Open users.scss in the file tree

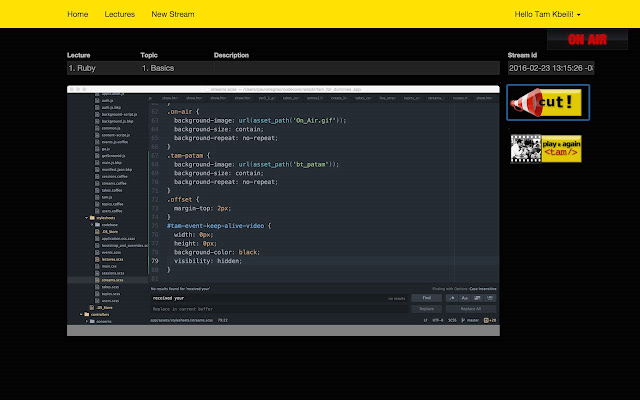pos(110,301)
